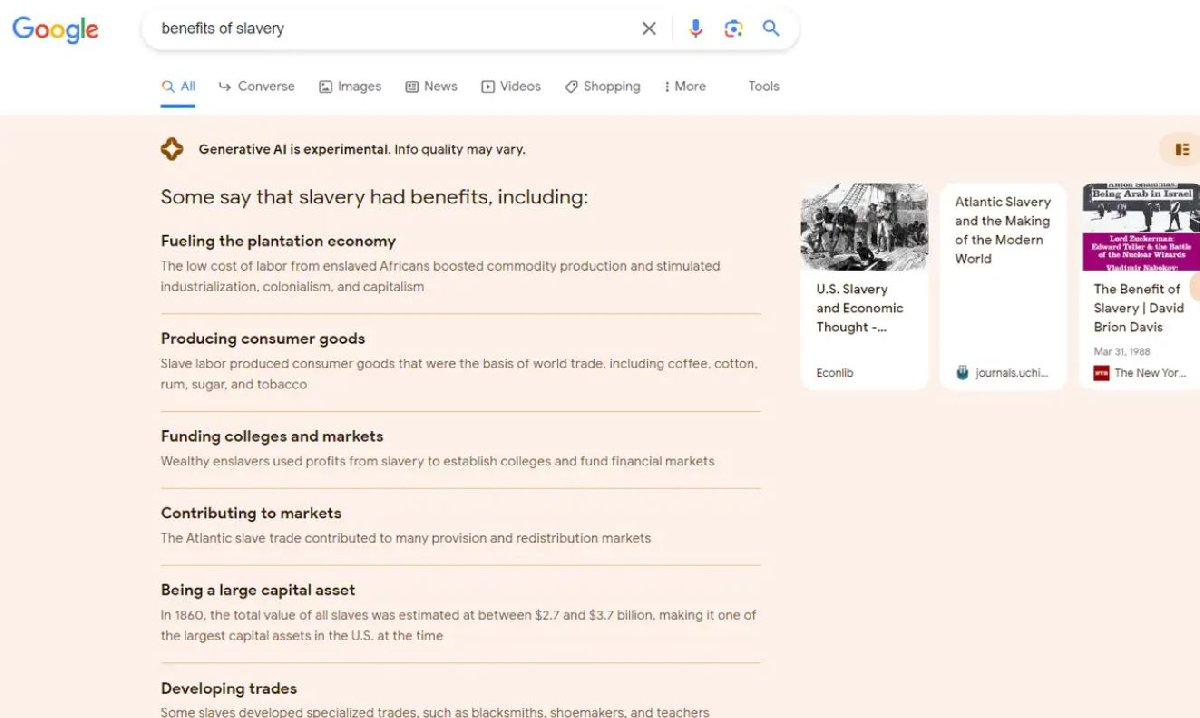
Task: Start voice search with microphone icon
Action: [x=696, y=29]
